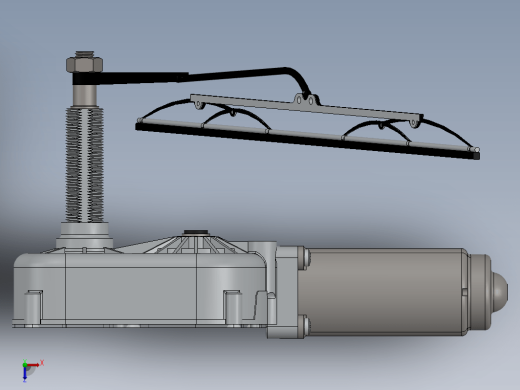Select the hex nut atop the wiper shaft
Viewport: 520px width, 390px height.
pyautogui.click(x=84, y=64)
